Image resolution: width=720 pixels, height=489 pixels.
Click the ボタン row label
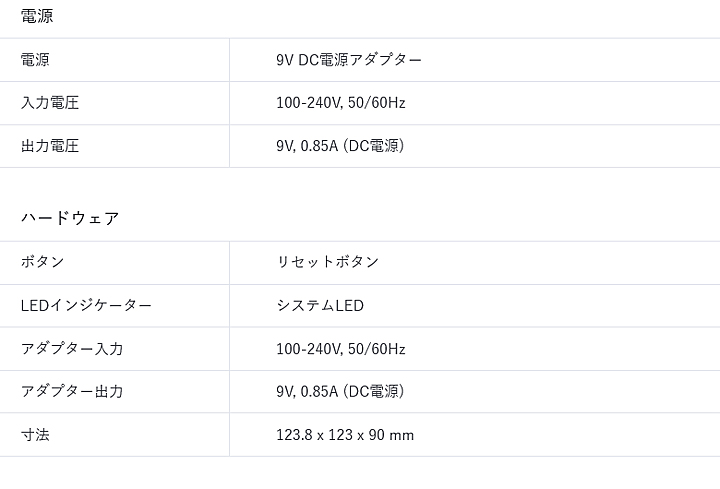43,262
